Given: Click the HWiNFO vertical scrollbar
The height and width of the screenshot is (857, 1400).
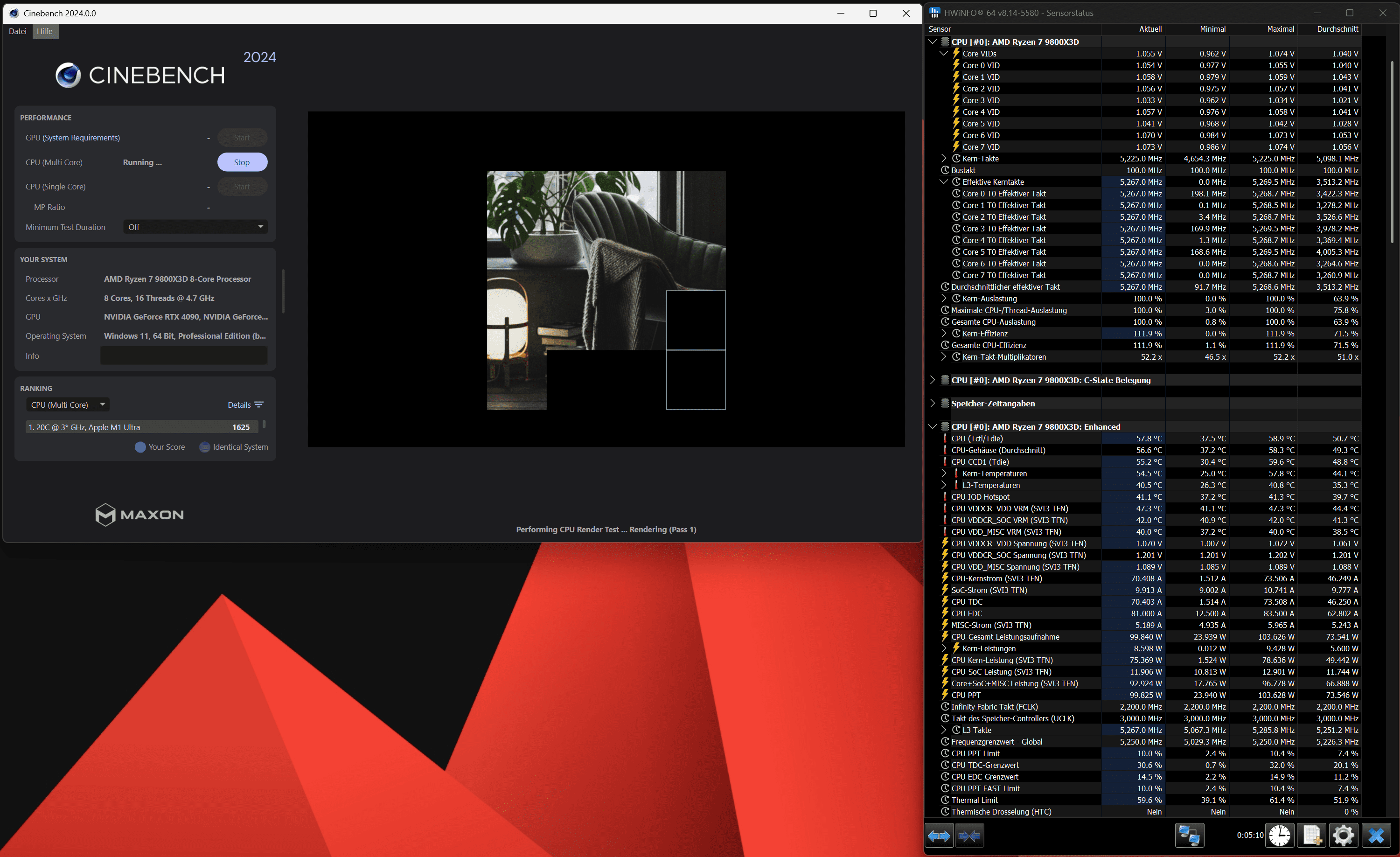Looking at the screenshot, I should click(1392, 152).
